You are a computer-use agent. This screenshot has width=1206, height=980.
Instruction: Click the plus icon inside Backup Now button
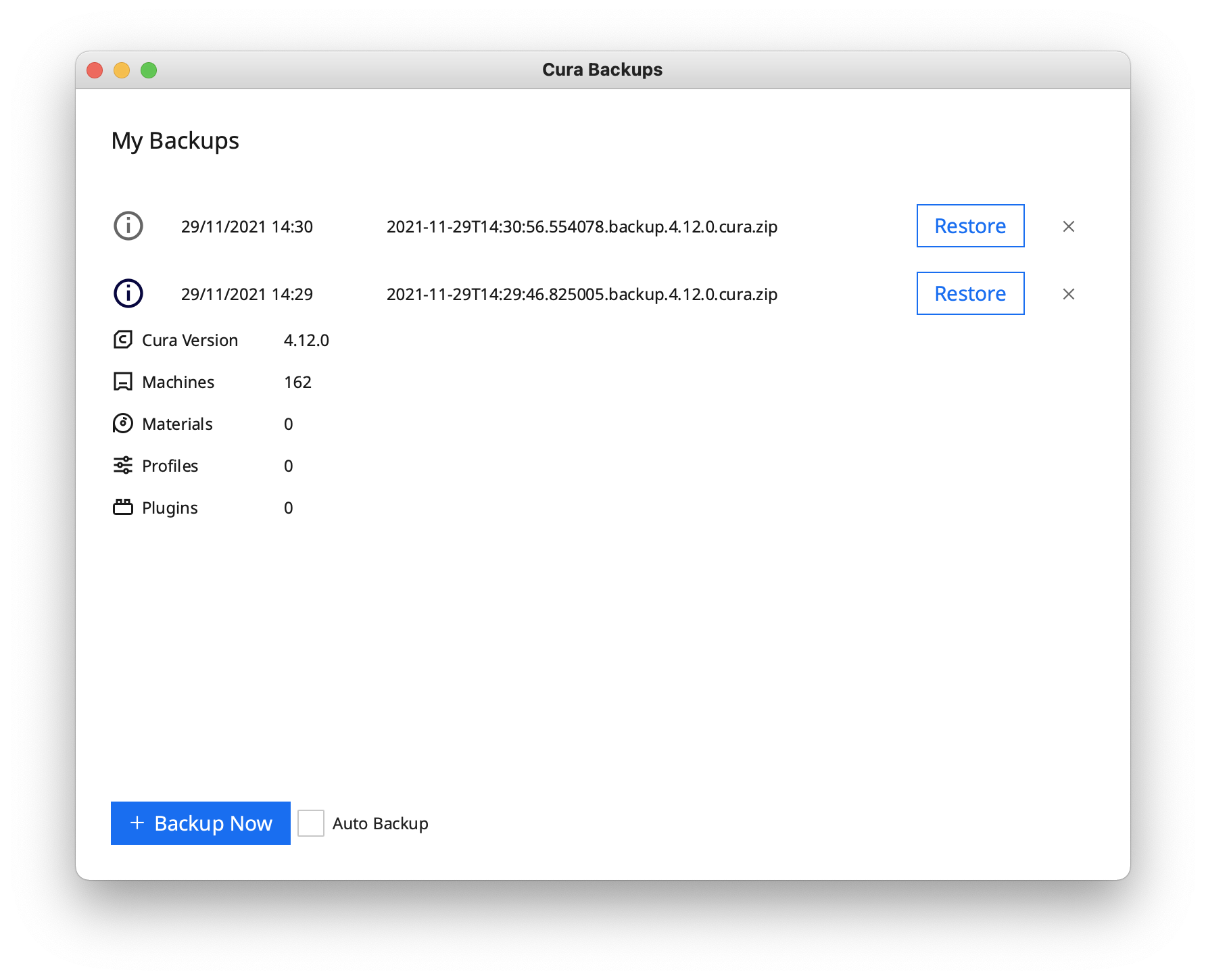click(138, 823)
